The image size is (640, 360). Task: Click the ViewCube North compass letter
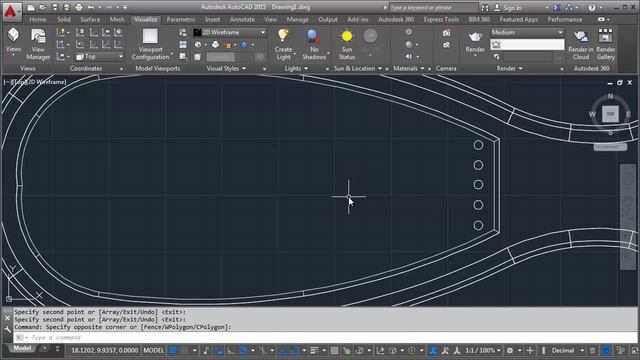(610, 96)
